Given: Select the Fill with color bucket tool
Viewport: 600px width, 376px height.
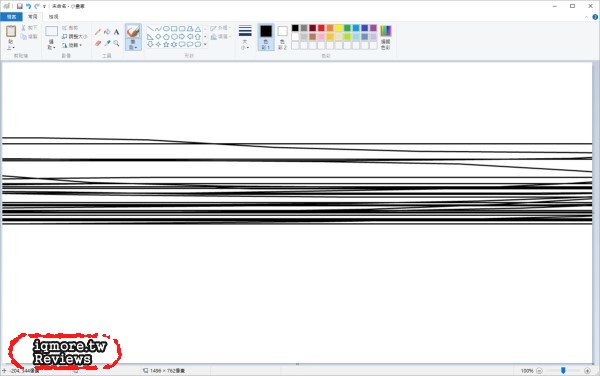Looking at the screenshot, I should pos(108,32).
